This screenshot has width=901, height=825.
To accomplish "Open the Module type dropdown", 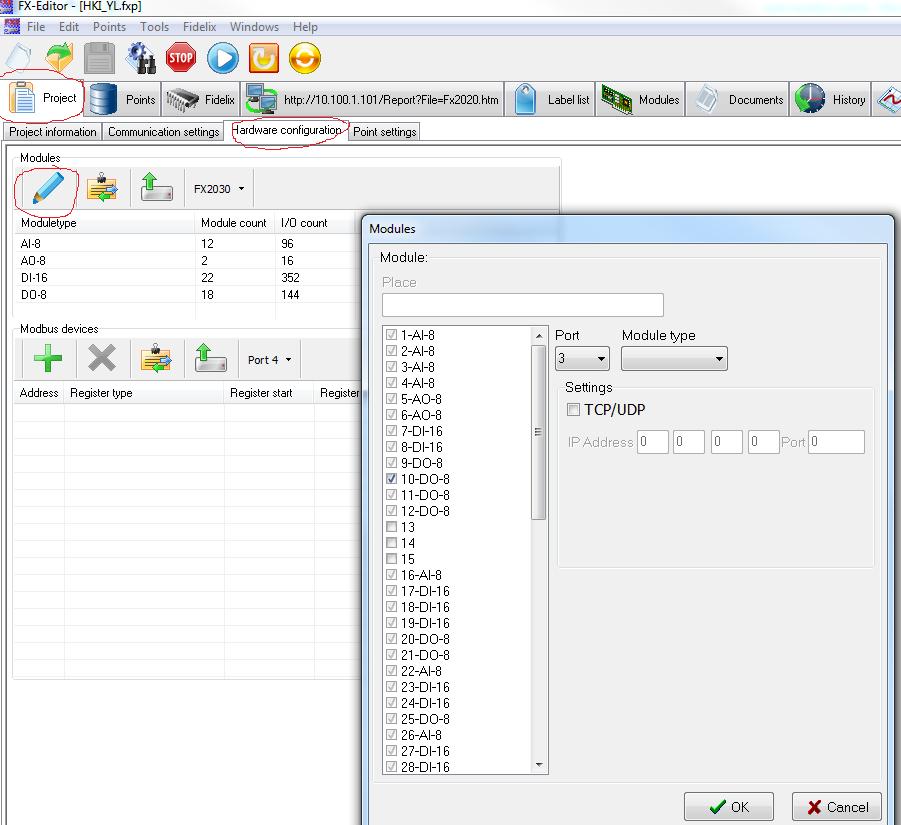I will pos(674,358).
